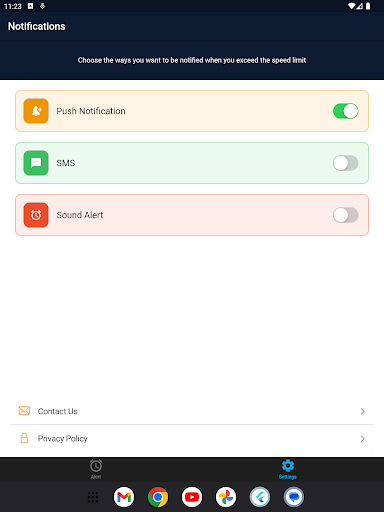Turn on the Sound Alert toggle
The width and height of the screenshot is (384, 512).
point(346,215)
